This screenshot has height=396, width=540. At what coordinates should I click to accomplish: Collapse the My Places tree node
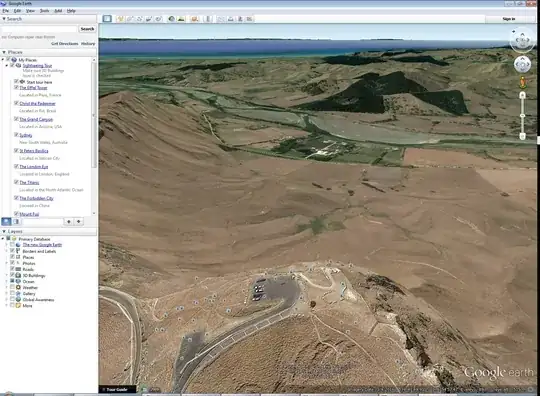pyautogui.click(x=3, y=60)
